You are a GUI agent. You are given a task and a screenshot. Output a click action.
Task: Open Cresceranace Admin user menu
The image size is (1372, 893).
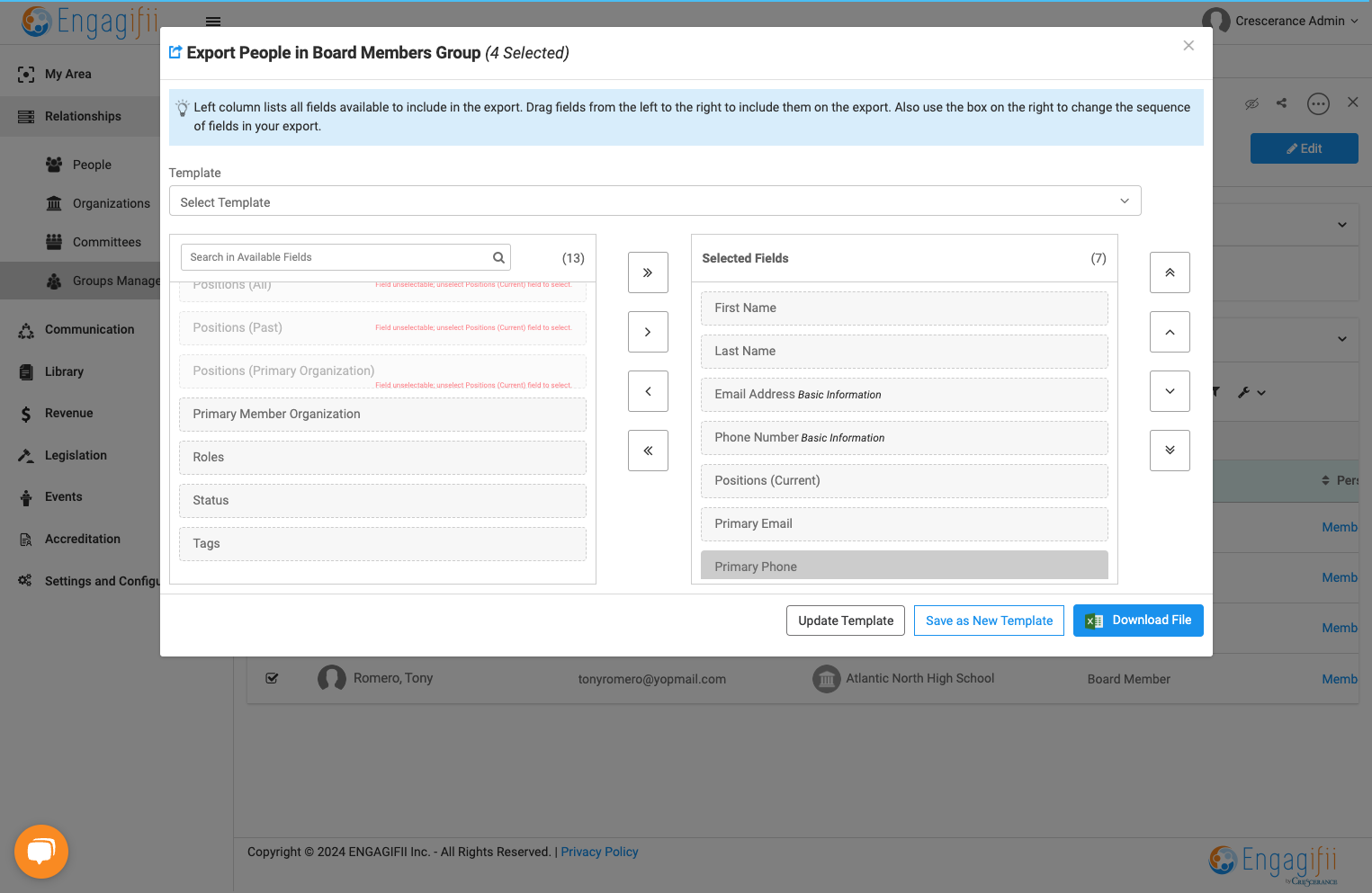tap(1281, 21)
